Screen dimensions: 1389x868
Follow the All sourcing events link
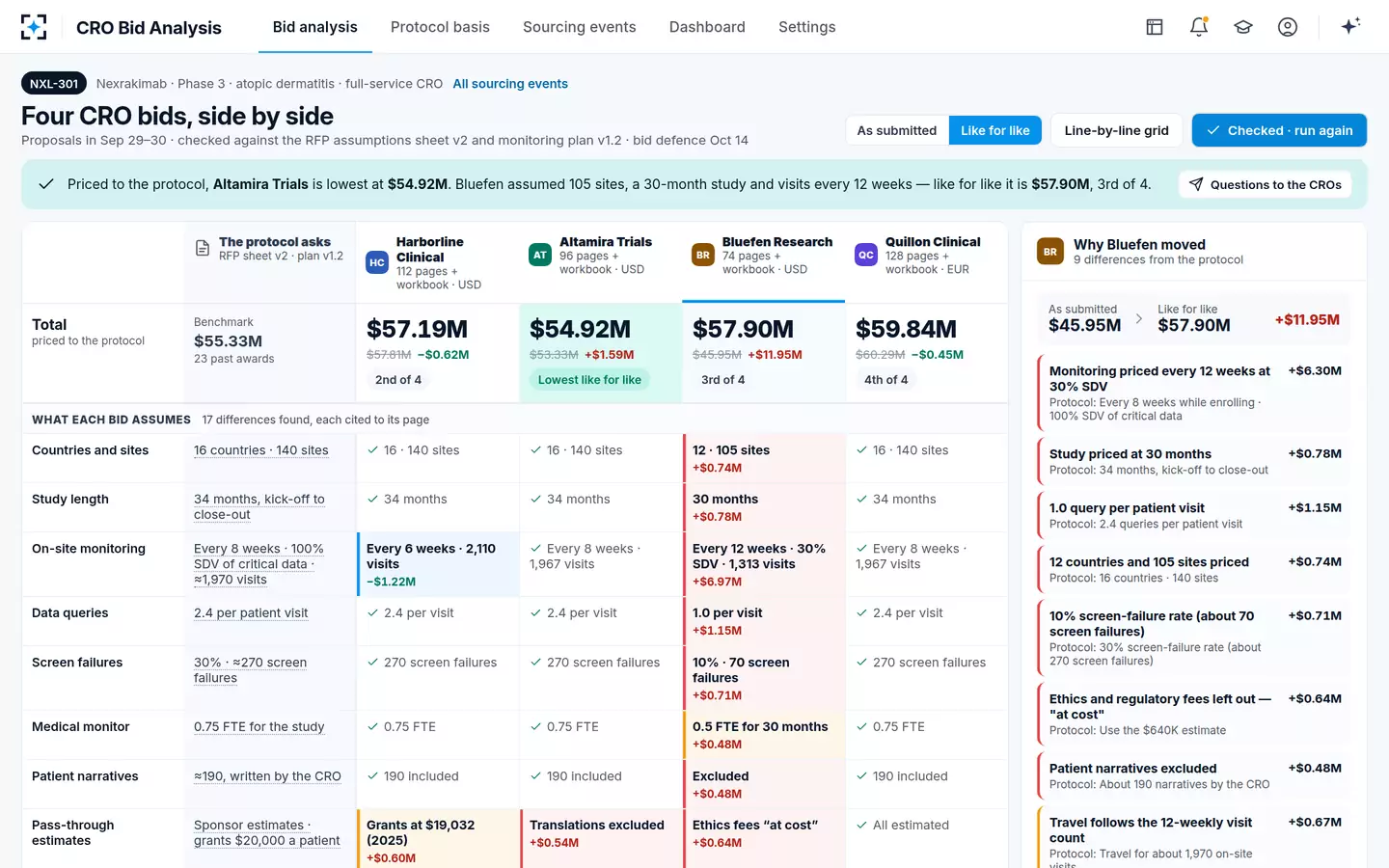click(510, 84)
